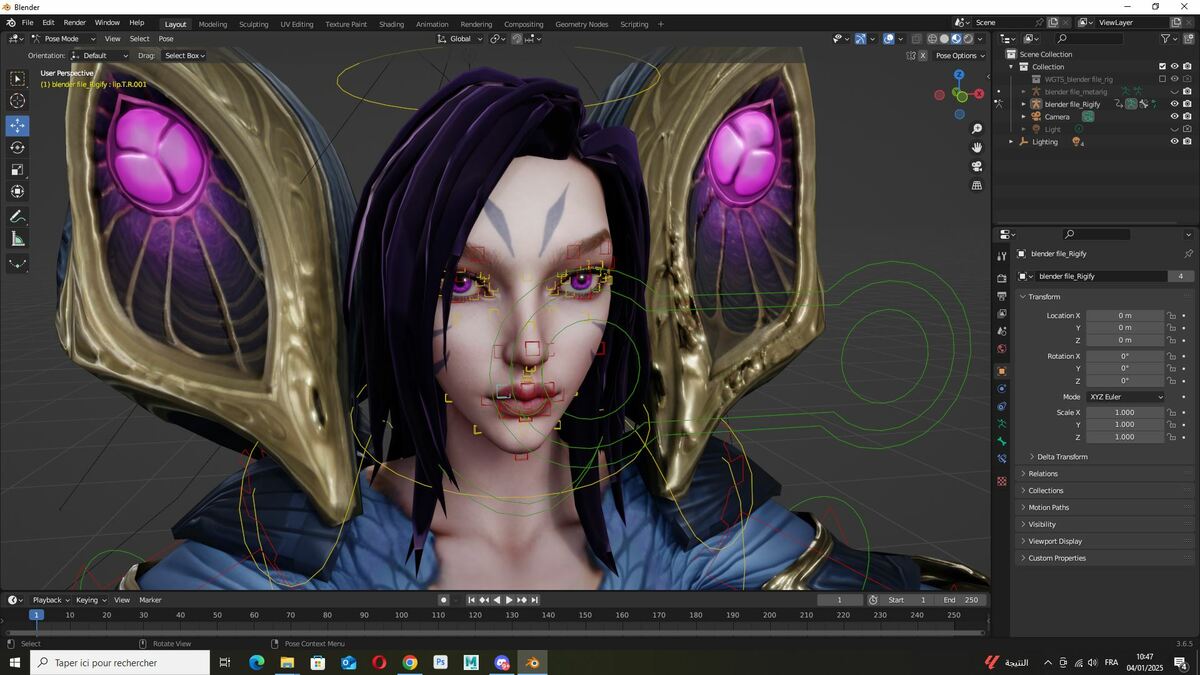Choose the Annotate tool
Viewport: 1200px width, 675px height.
(x=18, y=216)
